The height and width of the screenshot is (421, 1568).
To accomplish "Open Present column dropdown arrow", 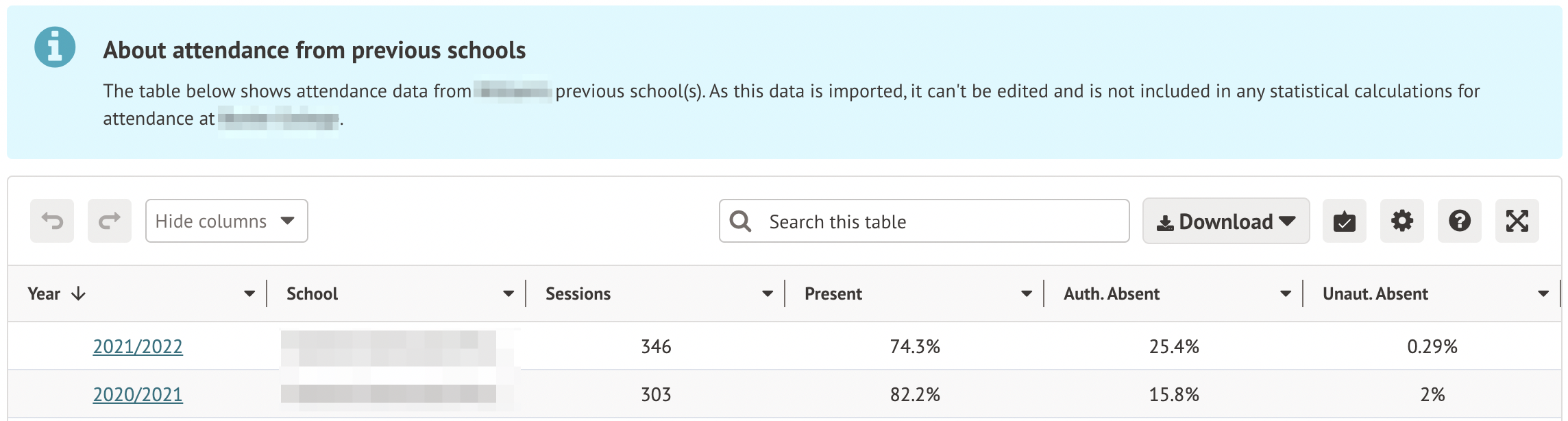I will pyautogui.click(x=1027, y=293).
